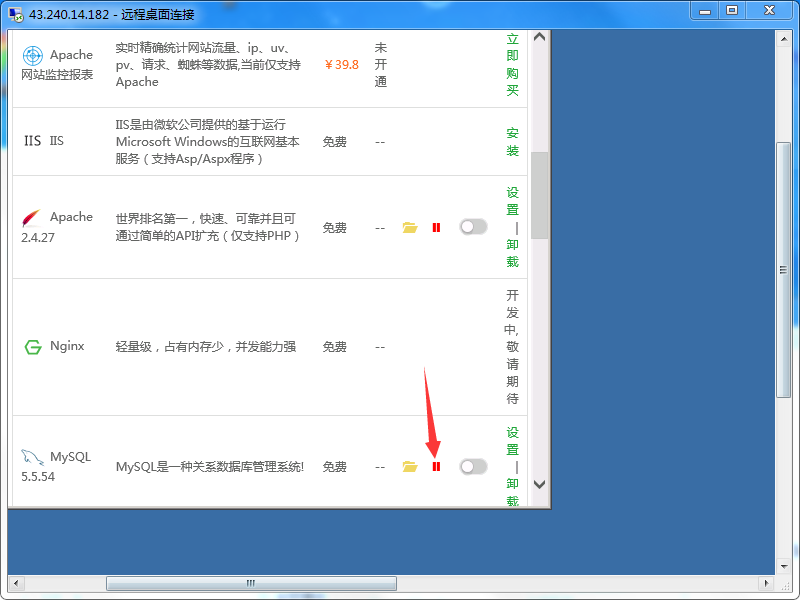800x600 pixels.
Task: Click the horizontal scrollbar right arrow
Action: [766, 583]
